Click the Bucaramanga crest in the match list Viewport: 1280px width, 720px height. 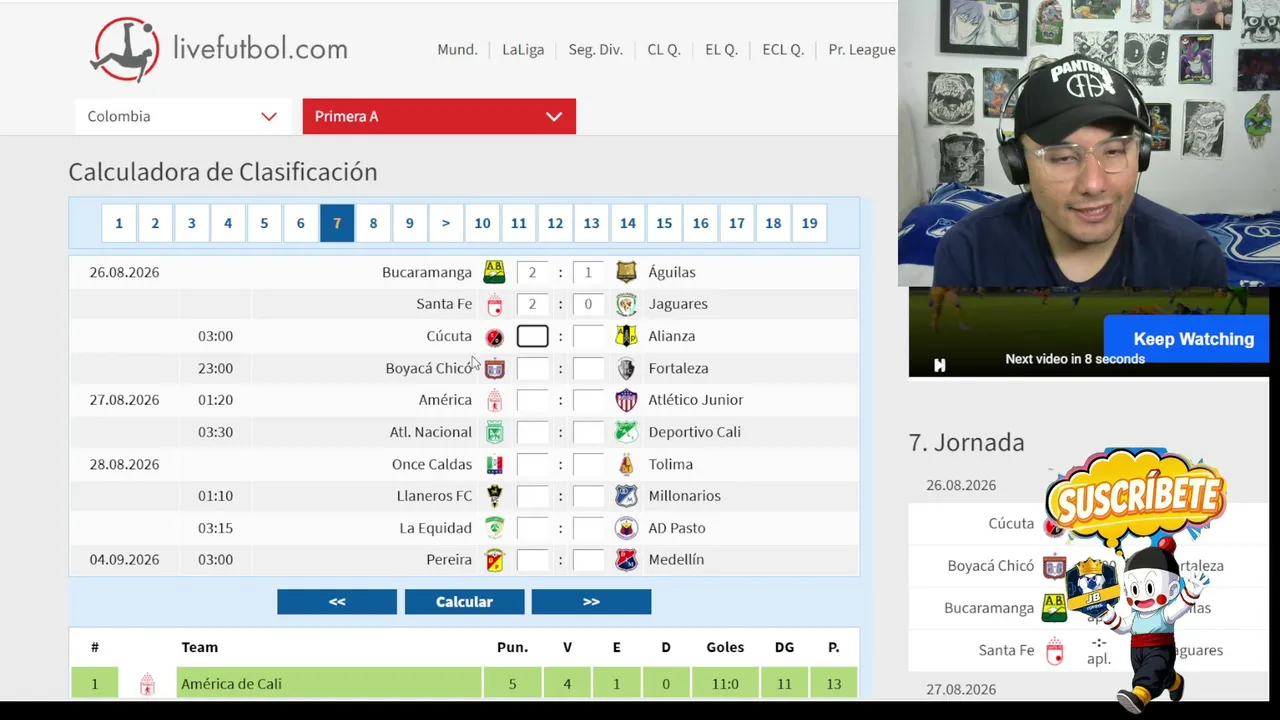[494, 272]
